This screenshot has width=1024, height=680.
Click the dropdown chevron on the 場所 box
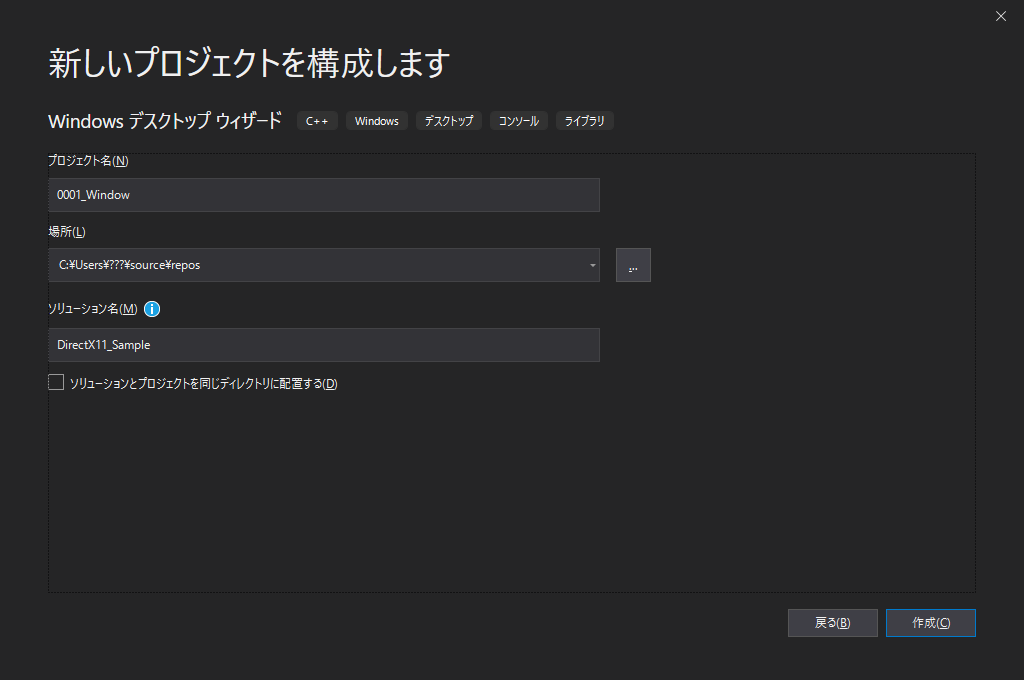[591, 265]
